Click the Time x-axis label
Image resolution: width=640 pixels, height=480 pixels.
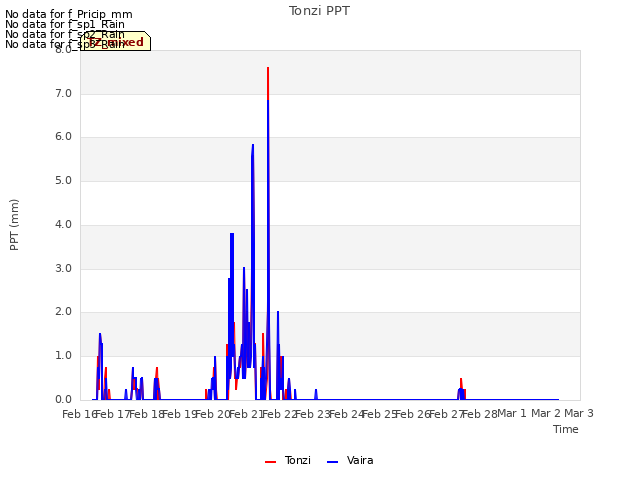[x=566, y=429]
